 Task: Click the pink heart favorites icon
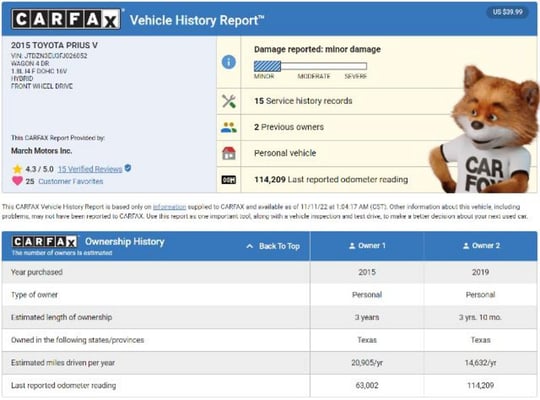coord(17,181)
